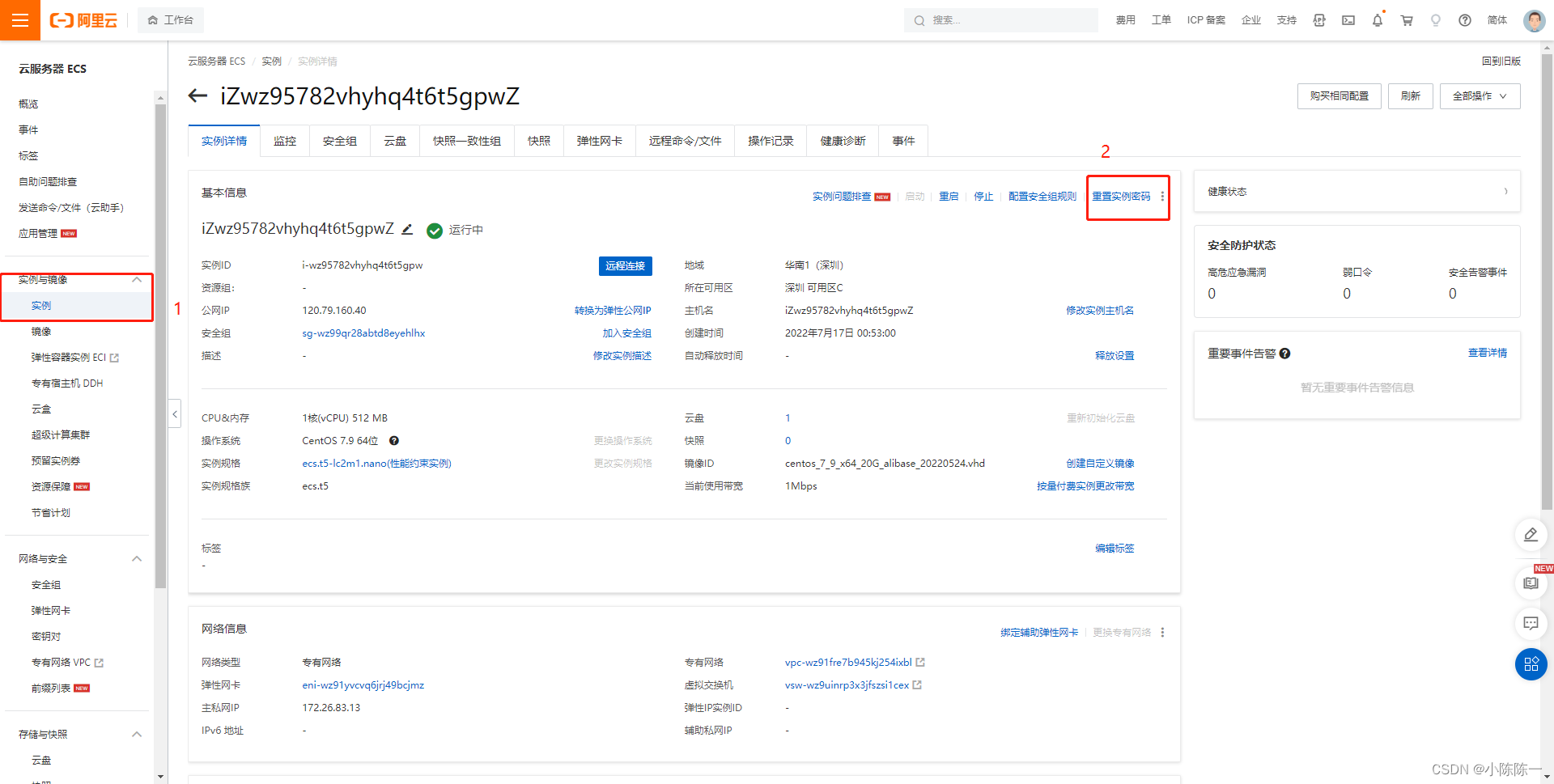The height and width of the screenshot is (784, 1554).
Task: Open the floating chat support icon
Action: click(1531, 623)
